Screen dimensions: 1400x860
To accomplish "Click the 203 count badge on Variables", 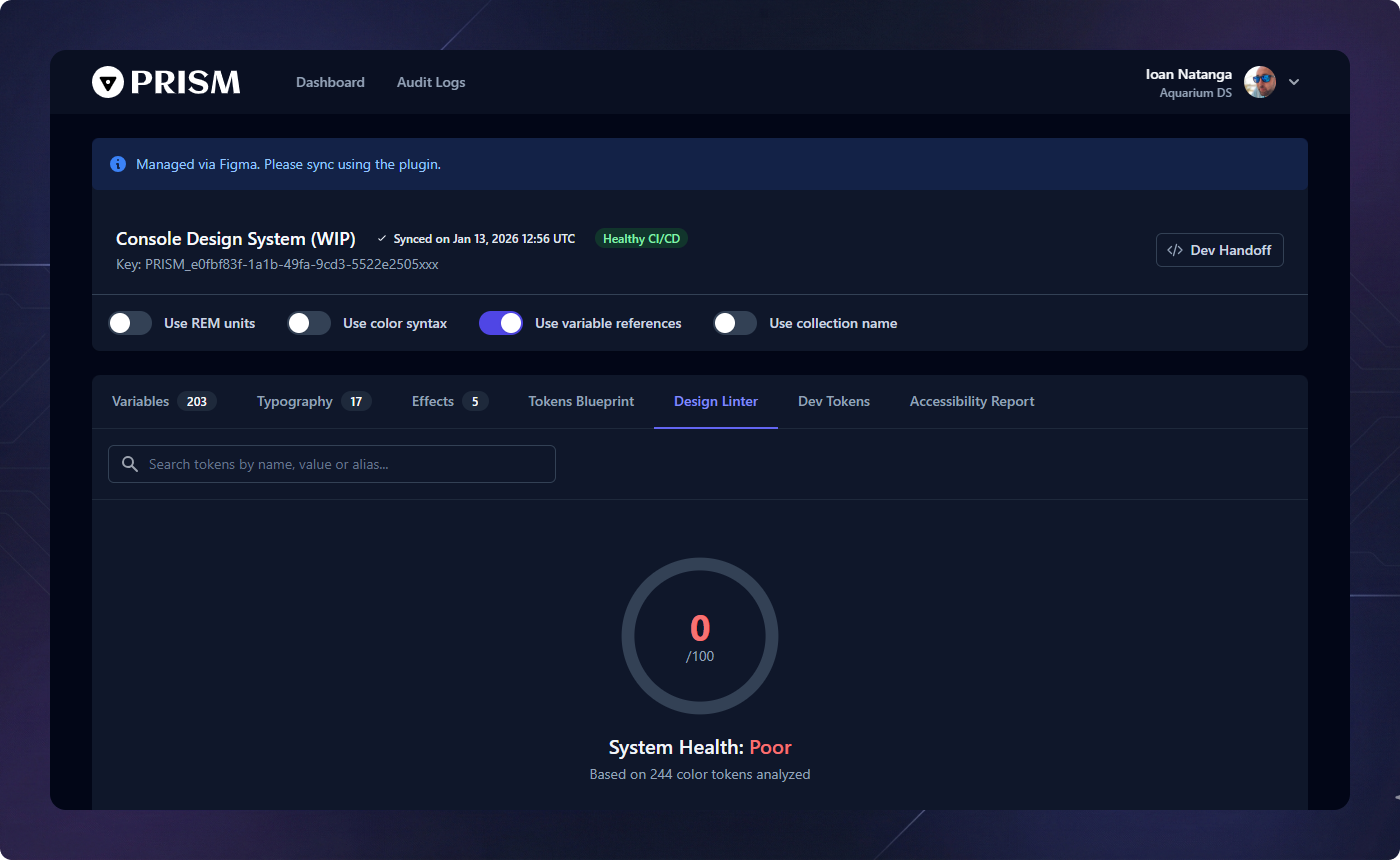I will (x=196, y=400).
